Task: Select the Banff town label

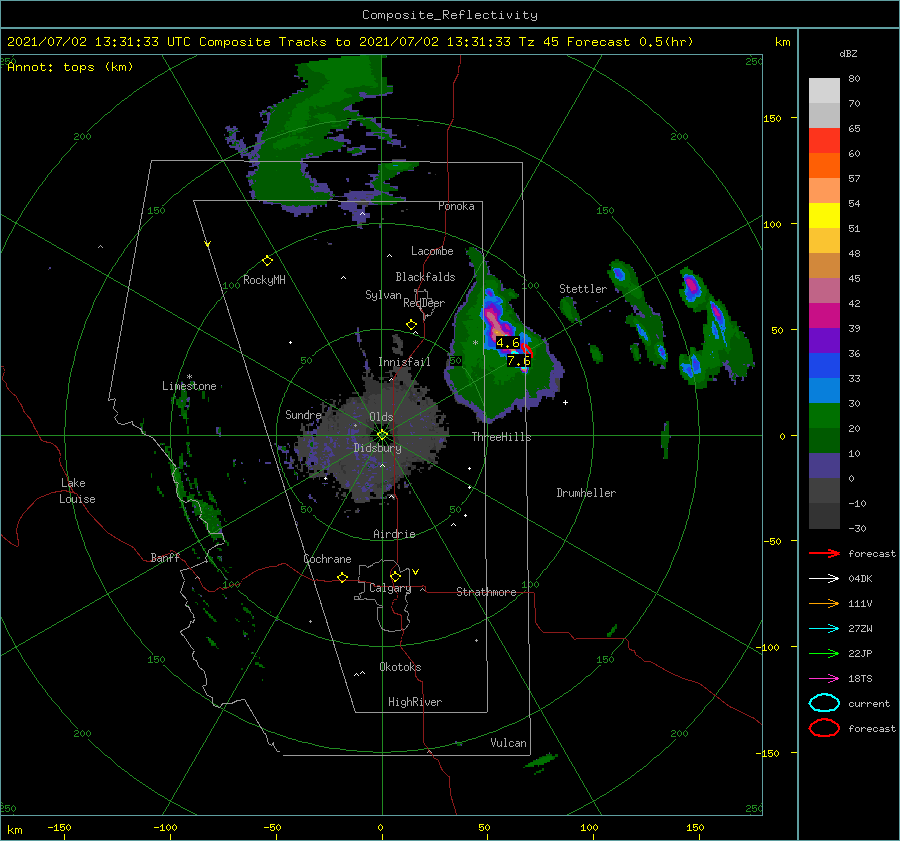Action: 165,557
